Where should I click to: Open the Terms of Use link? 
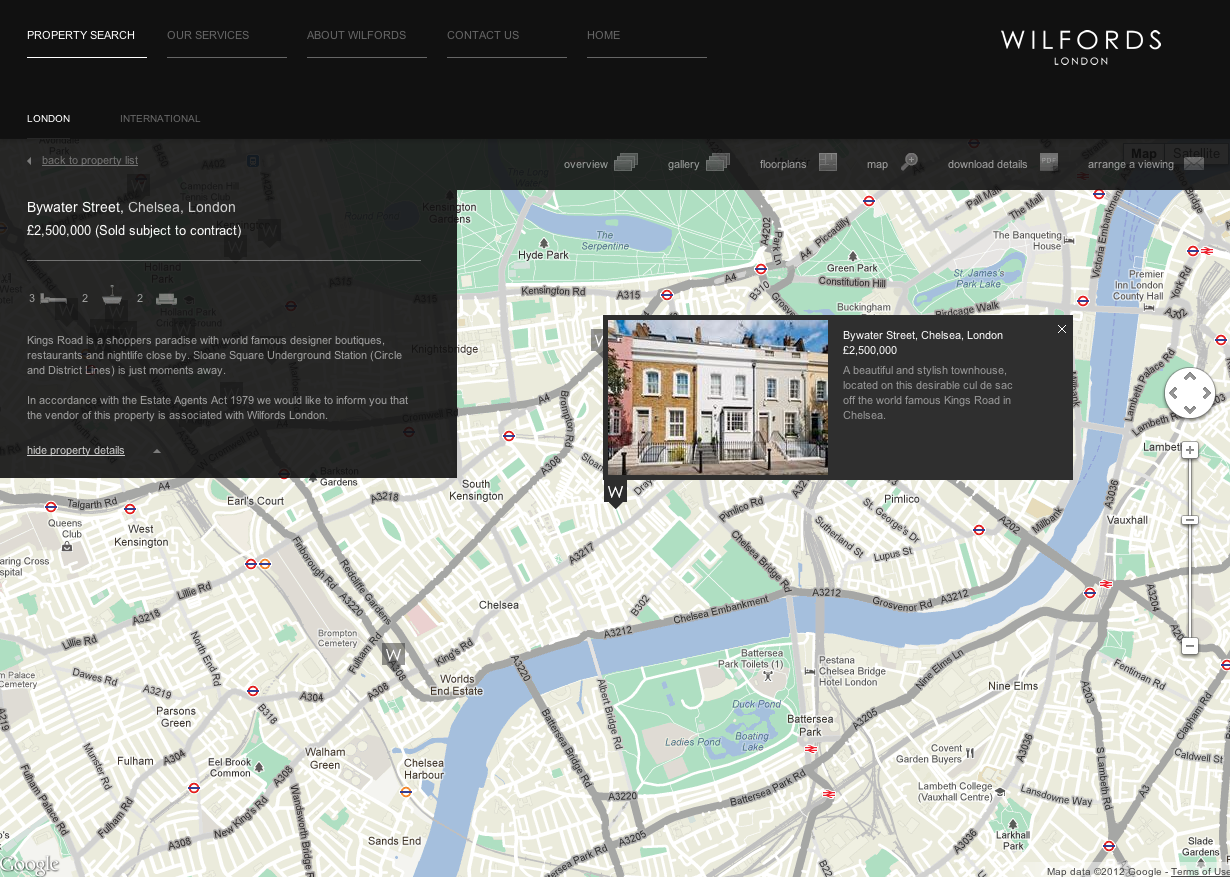(1200, 872)
